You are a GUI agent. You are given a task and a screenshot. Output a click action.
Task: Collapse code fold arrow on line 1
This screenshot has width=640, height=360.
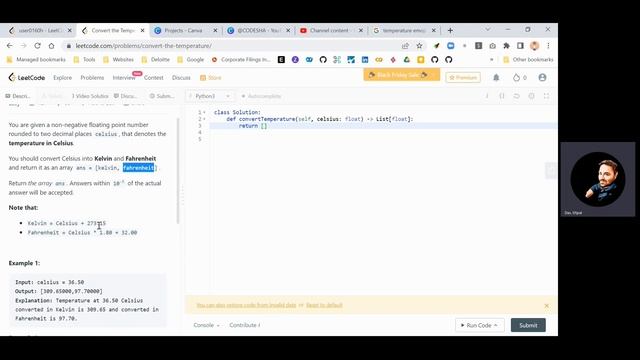point(204,112)
